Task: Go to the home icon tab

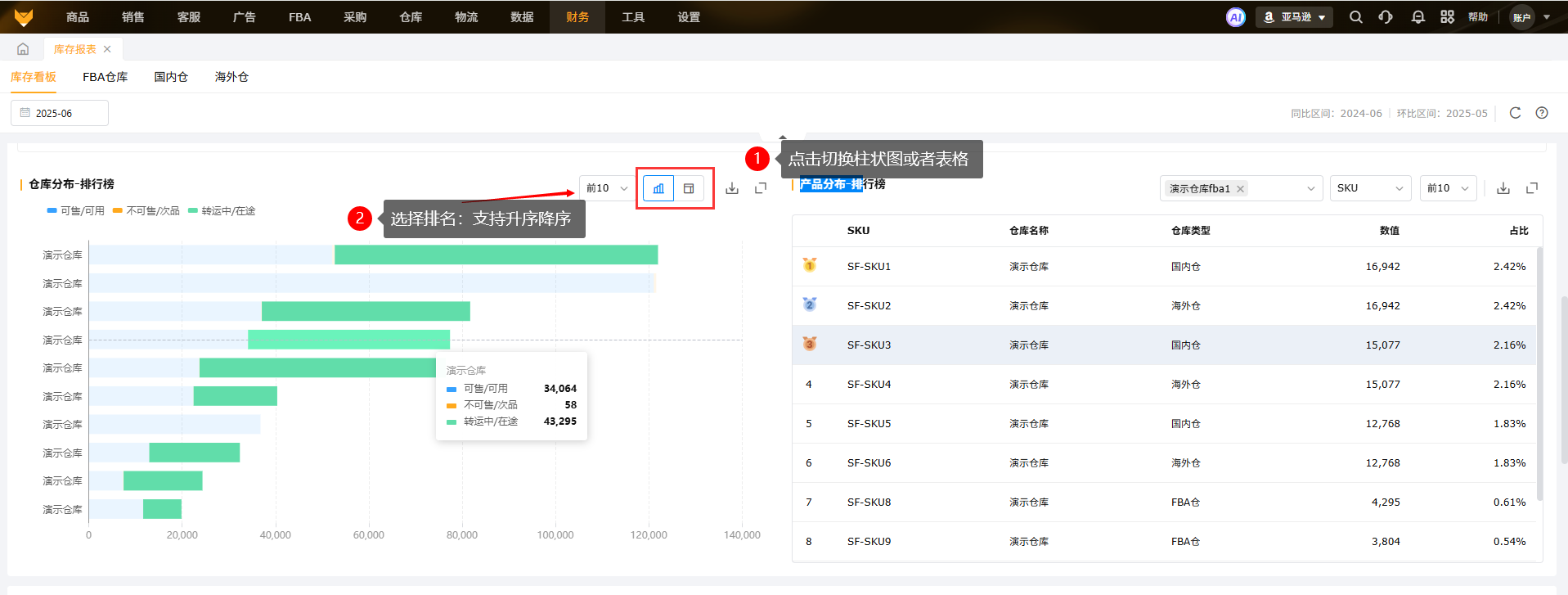Action: click(x=23, y=49)
